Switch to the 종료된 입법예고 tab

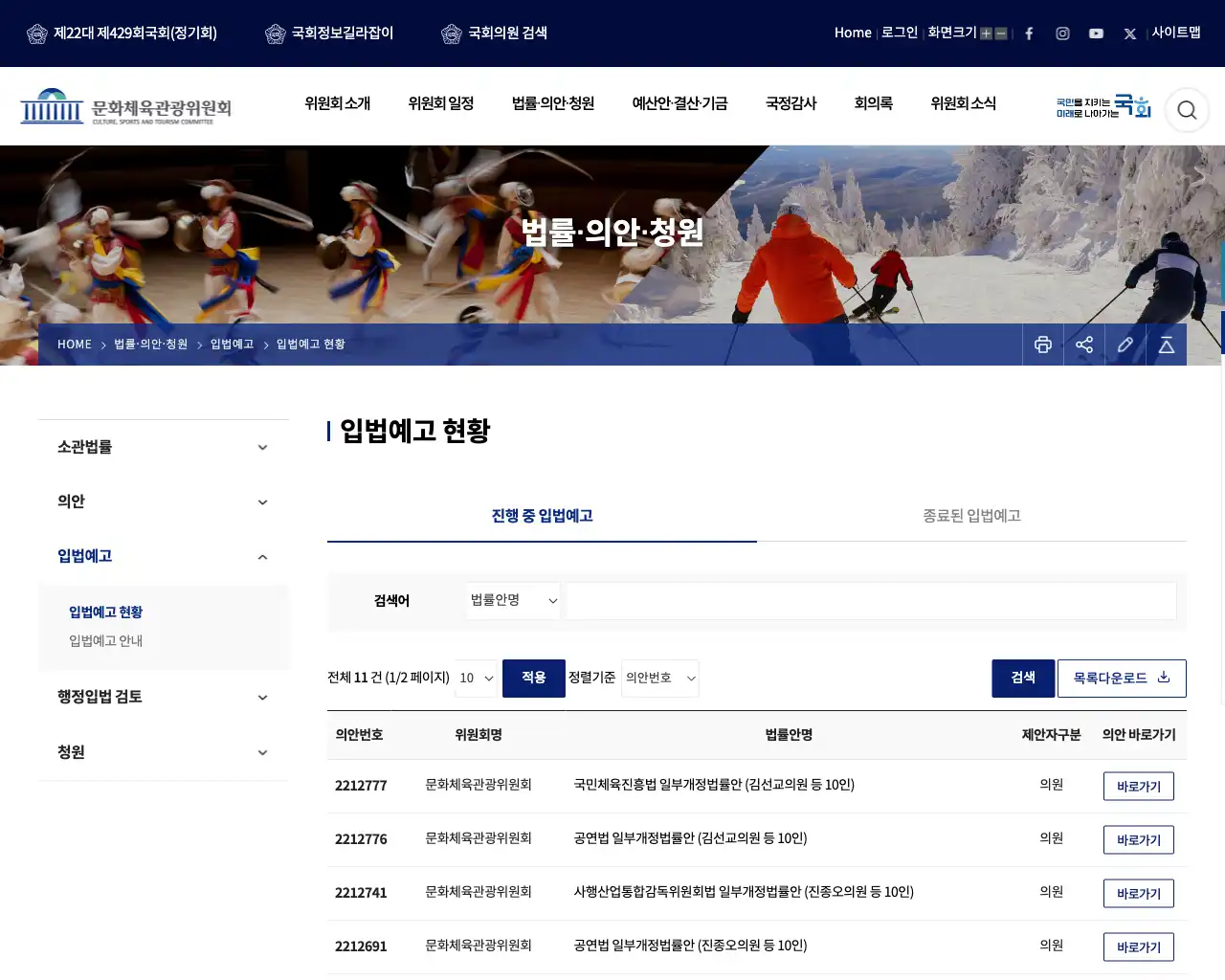coord(971,516)
